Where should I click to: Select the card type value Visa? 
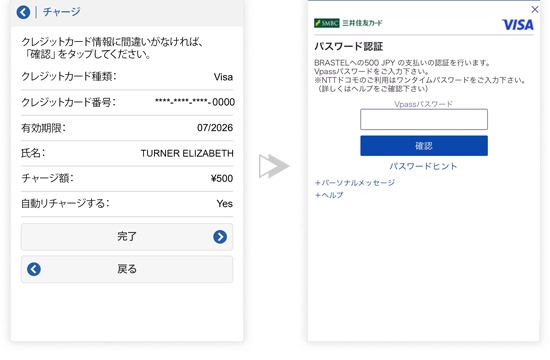(223, 77)
